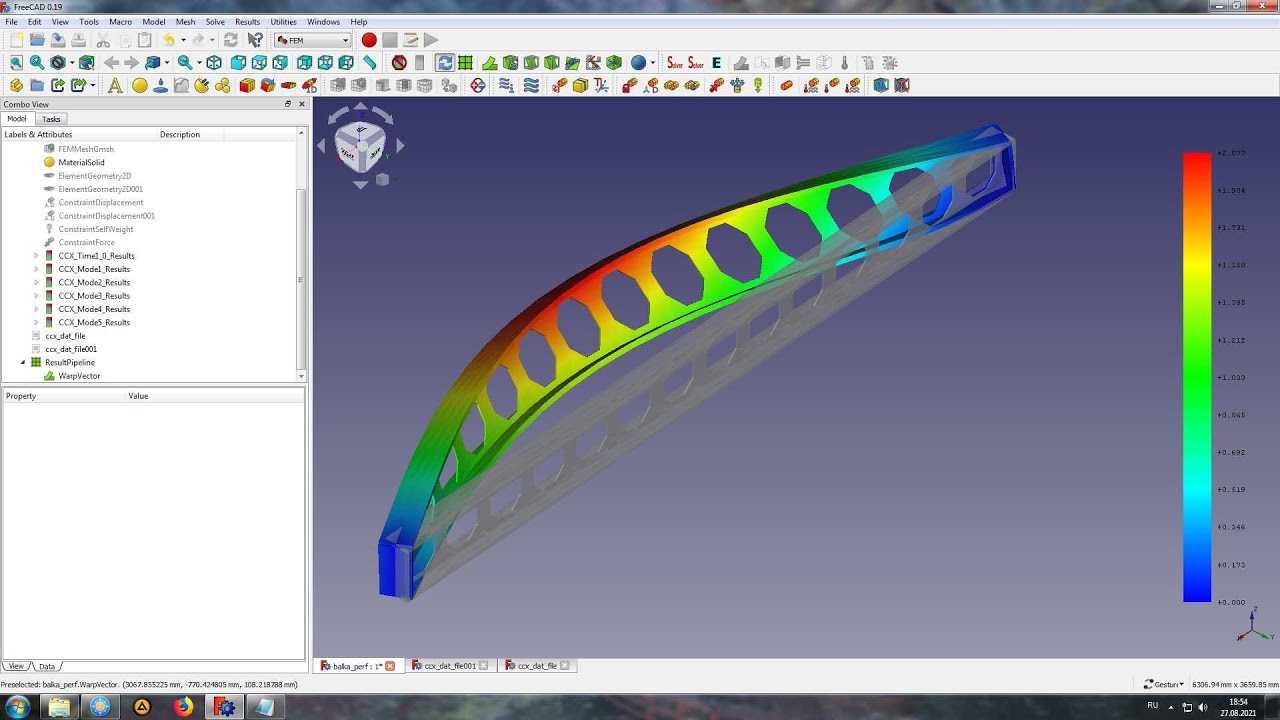Click the color legend gradient bar
Screen dimensions: 1280x720
1197,377
